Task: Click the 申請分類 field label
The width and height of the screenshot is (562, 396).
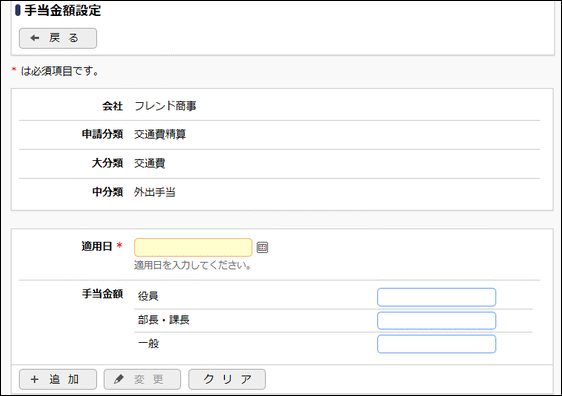Action: [x=103, y=134]
